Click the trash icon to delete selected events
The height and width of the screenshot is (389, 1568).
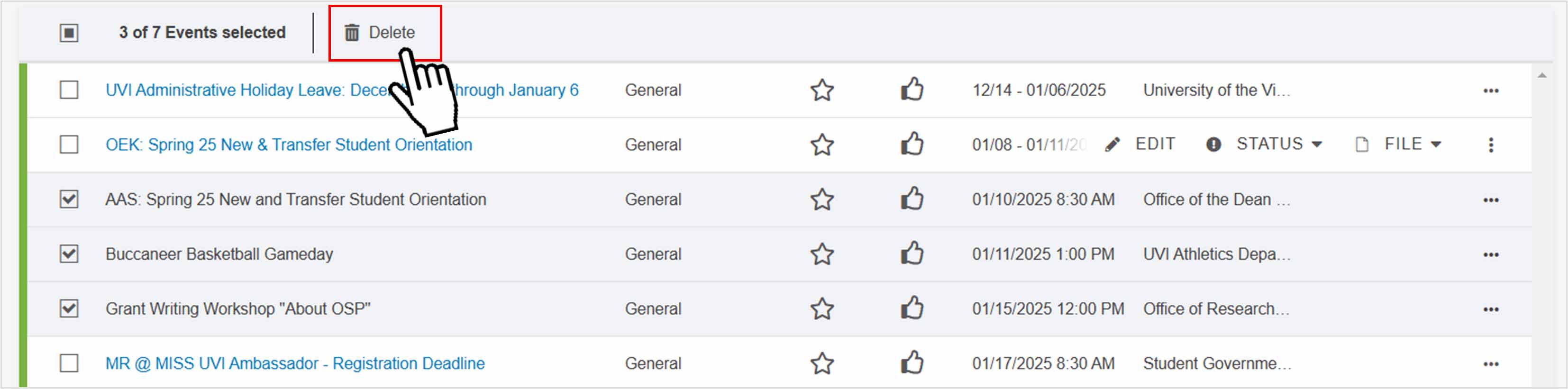coord(351,32)
